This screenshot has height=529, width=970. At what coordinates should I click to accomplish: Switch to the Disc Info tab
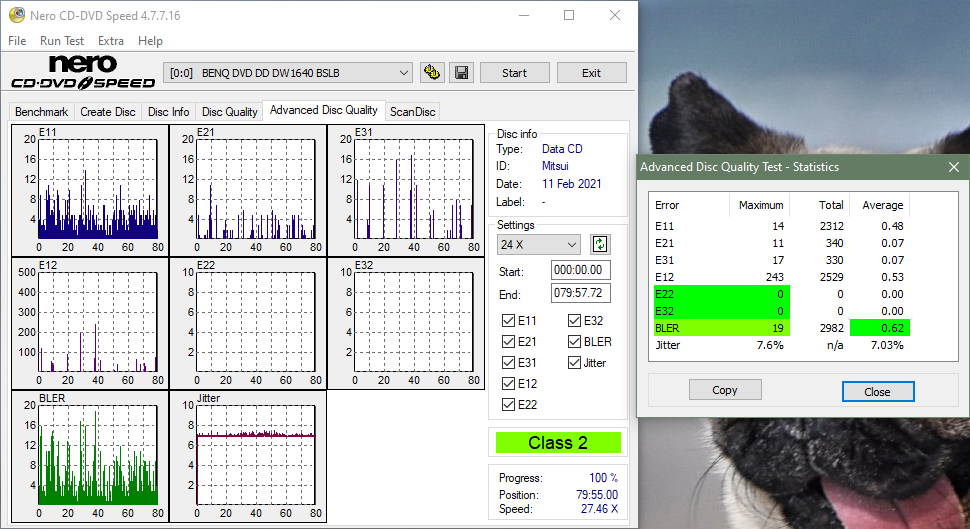(168, 112)
